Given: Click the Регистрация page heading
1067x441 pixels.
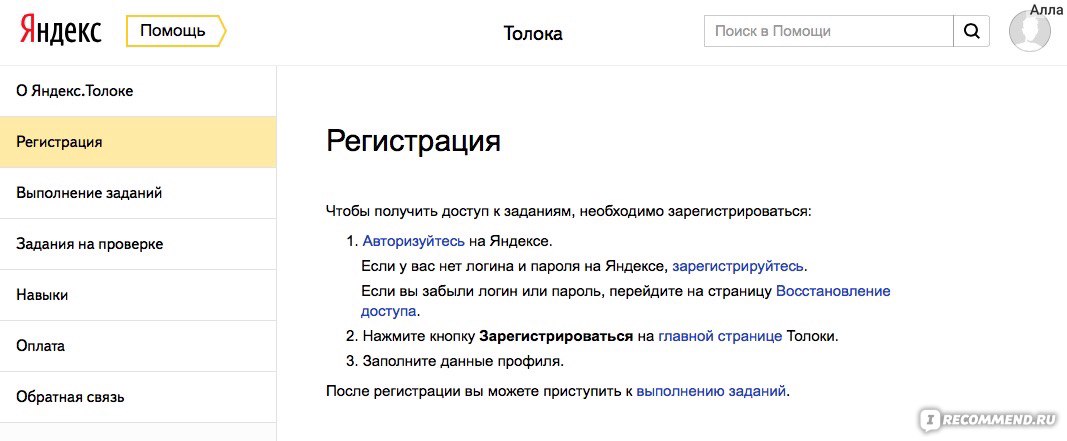Looking at the screenshot, I should tap(414, 142).
